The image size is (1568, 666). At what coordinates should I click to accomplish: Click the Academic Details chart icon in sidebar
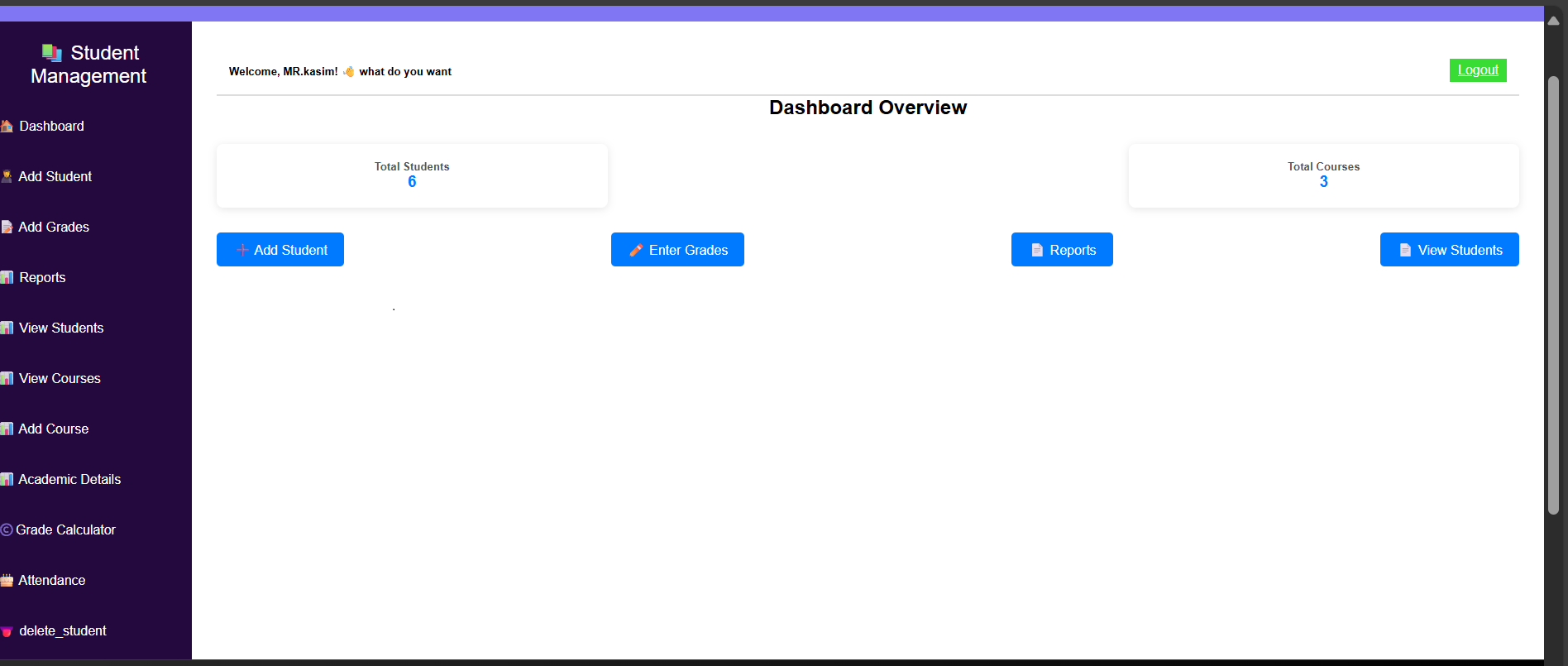coord(7,479)
